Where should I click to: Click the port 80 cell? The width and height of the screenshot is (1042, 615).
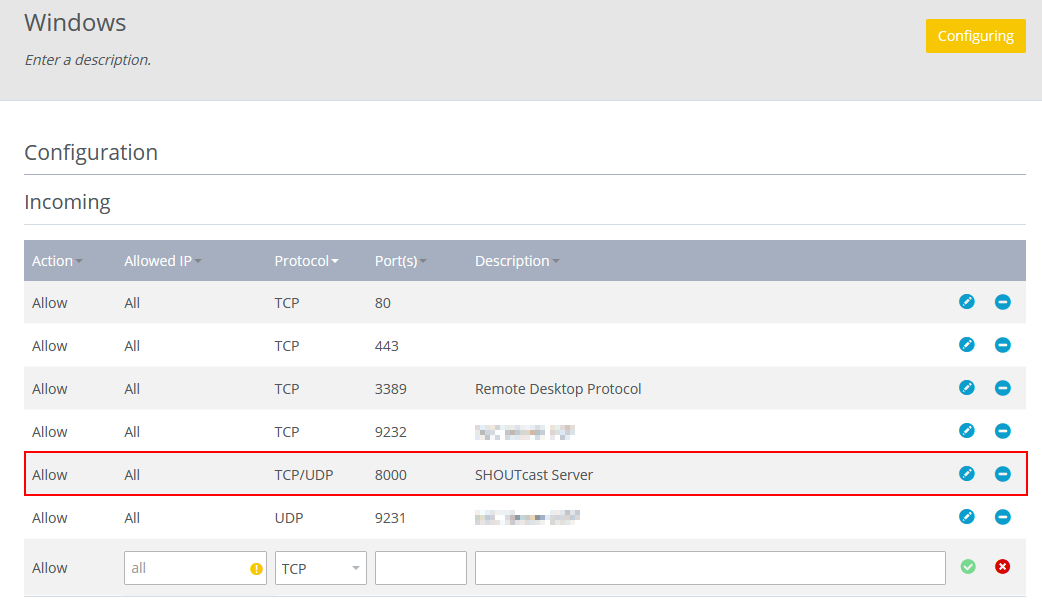pos(383,303)
